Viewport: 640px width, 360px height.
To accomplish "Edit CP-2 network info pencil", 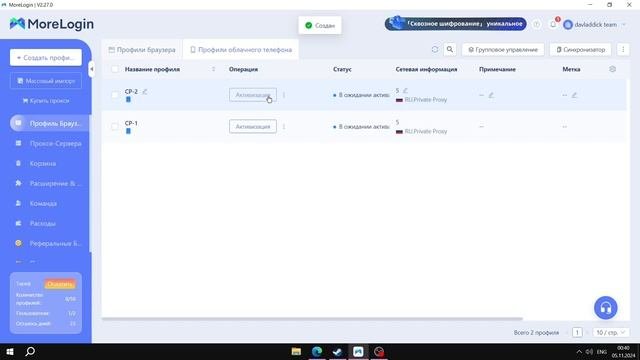I will point(405,91).
